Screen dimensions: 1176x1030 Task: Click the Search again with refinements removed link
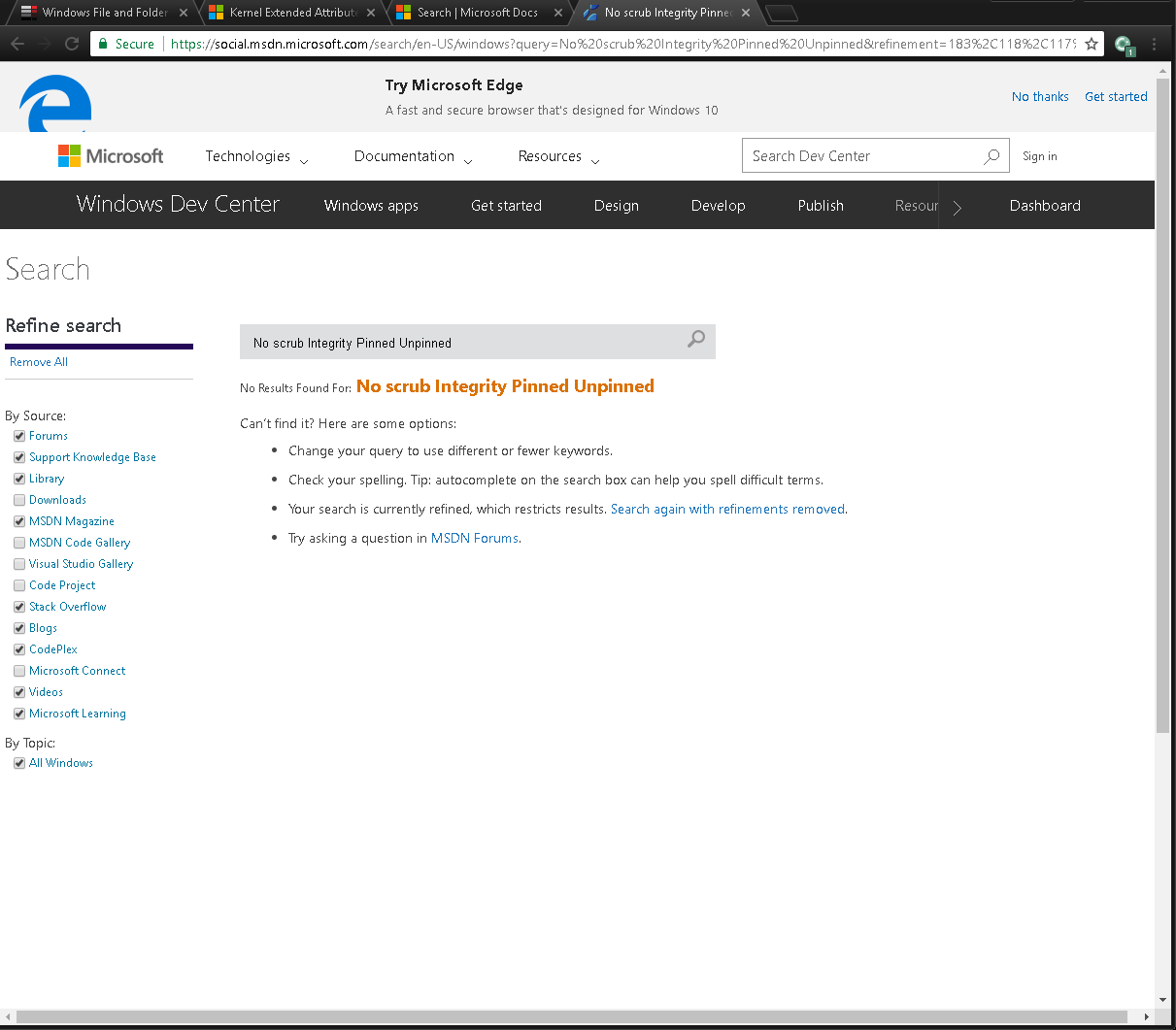727,509
